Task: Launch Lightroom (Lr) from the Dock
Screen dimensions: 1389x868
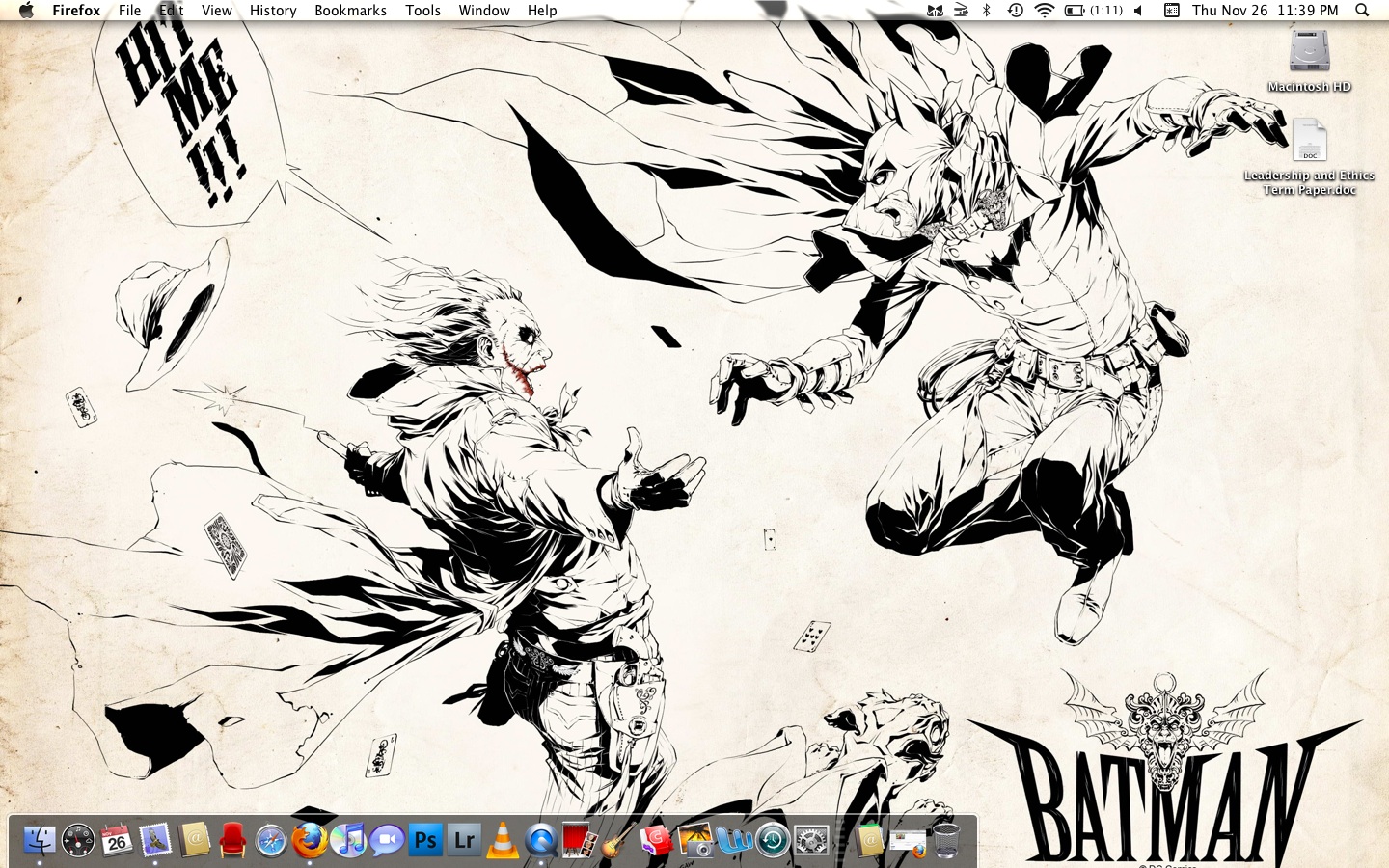Action: click(464, 840)
